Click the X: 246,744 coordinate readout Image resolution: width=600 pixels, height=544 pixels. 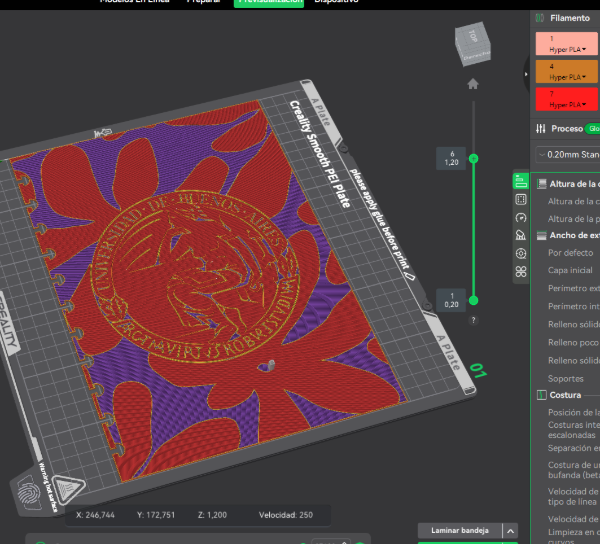(x=95, y=515)
